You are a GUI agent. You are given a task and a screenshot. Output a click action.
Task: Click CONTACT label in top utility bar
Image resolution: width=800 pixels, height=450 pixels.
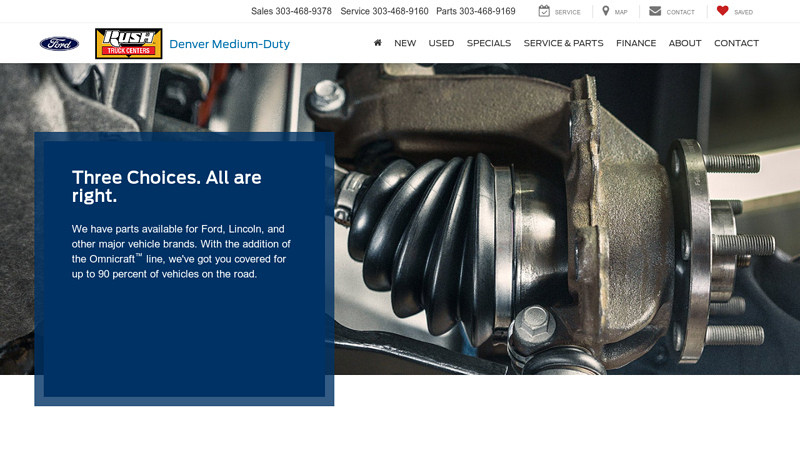pos(681,12)
